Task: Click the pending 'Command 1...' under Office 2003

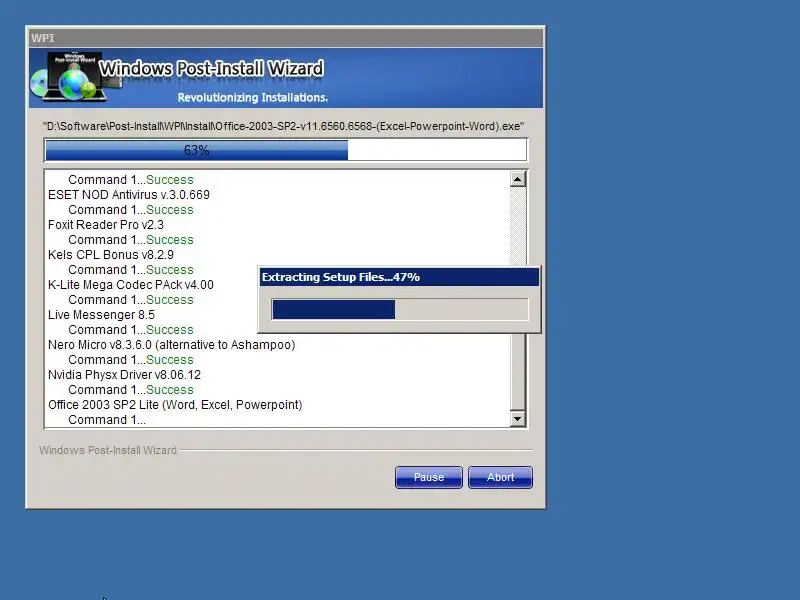Action: click(x=107, y=420)
